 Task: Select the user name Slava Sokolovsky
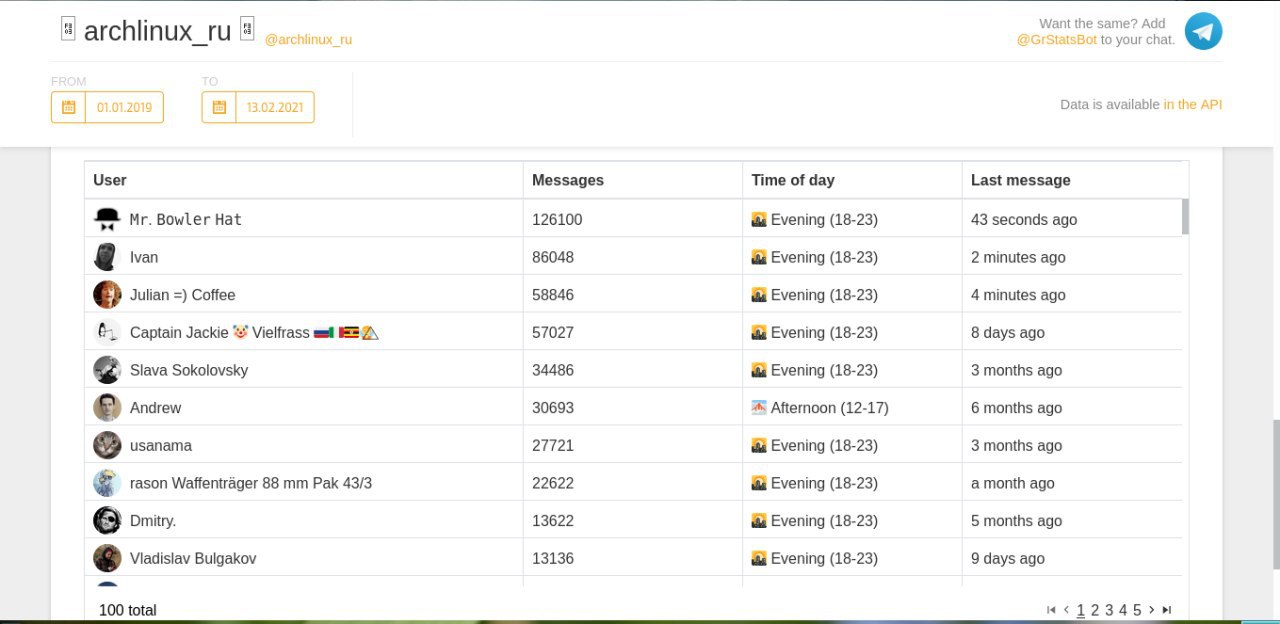pos(189,370)
